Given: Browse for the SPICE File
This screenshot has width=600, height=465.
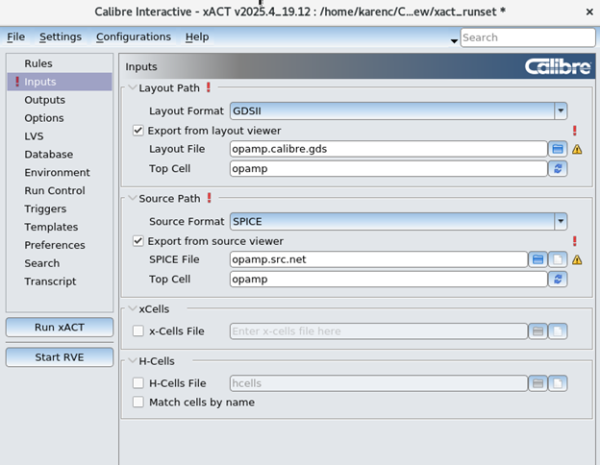Looking at the screenshot, I should click(x=538, y=259).
